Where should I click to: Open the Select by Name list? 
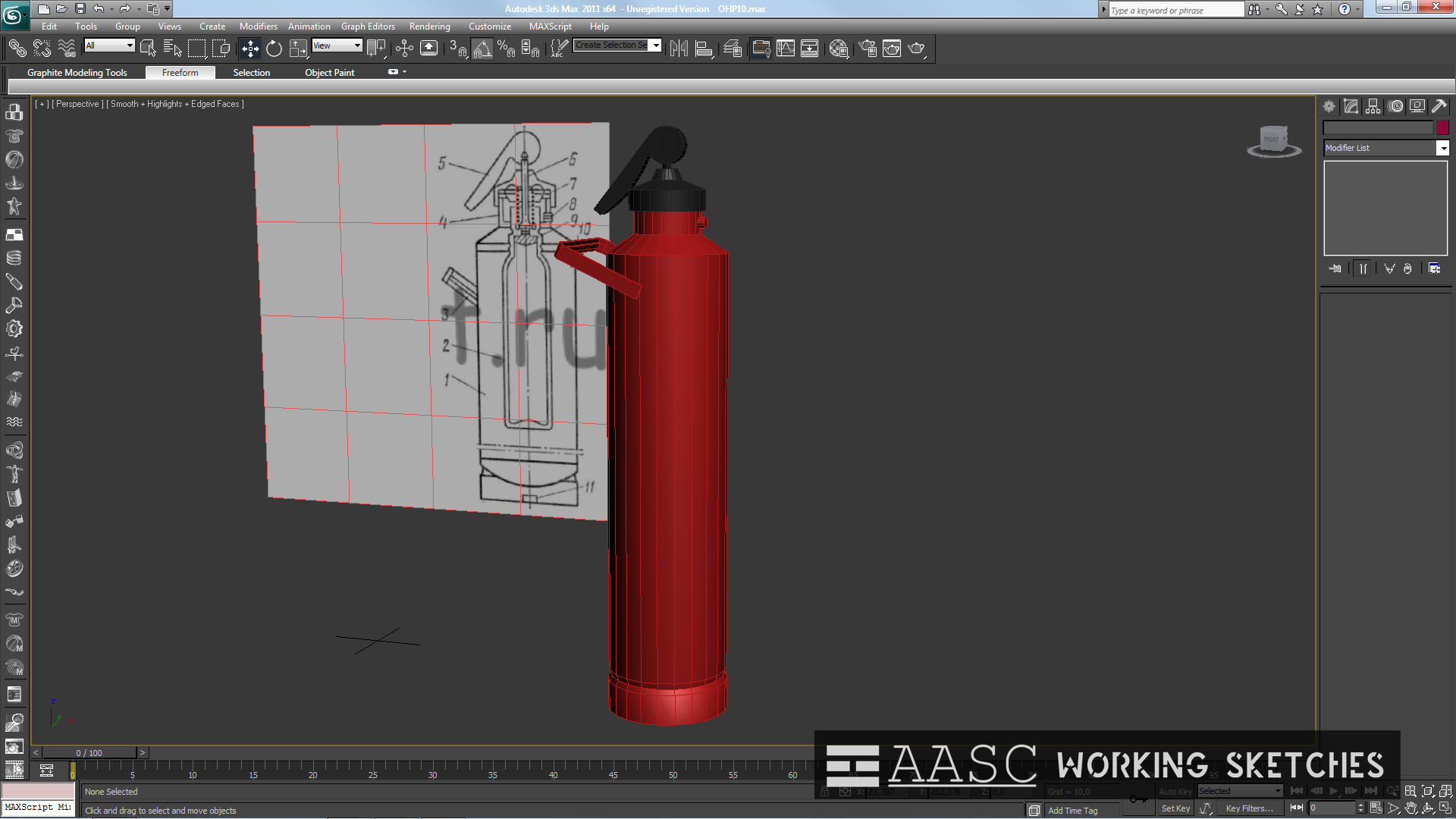click(172, 49)
